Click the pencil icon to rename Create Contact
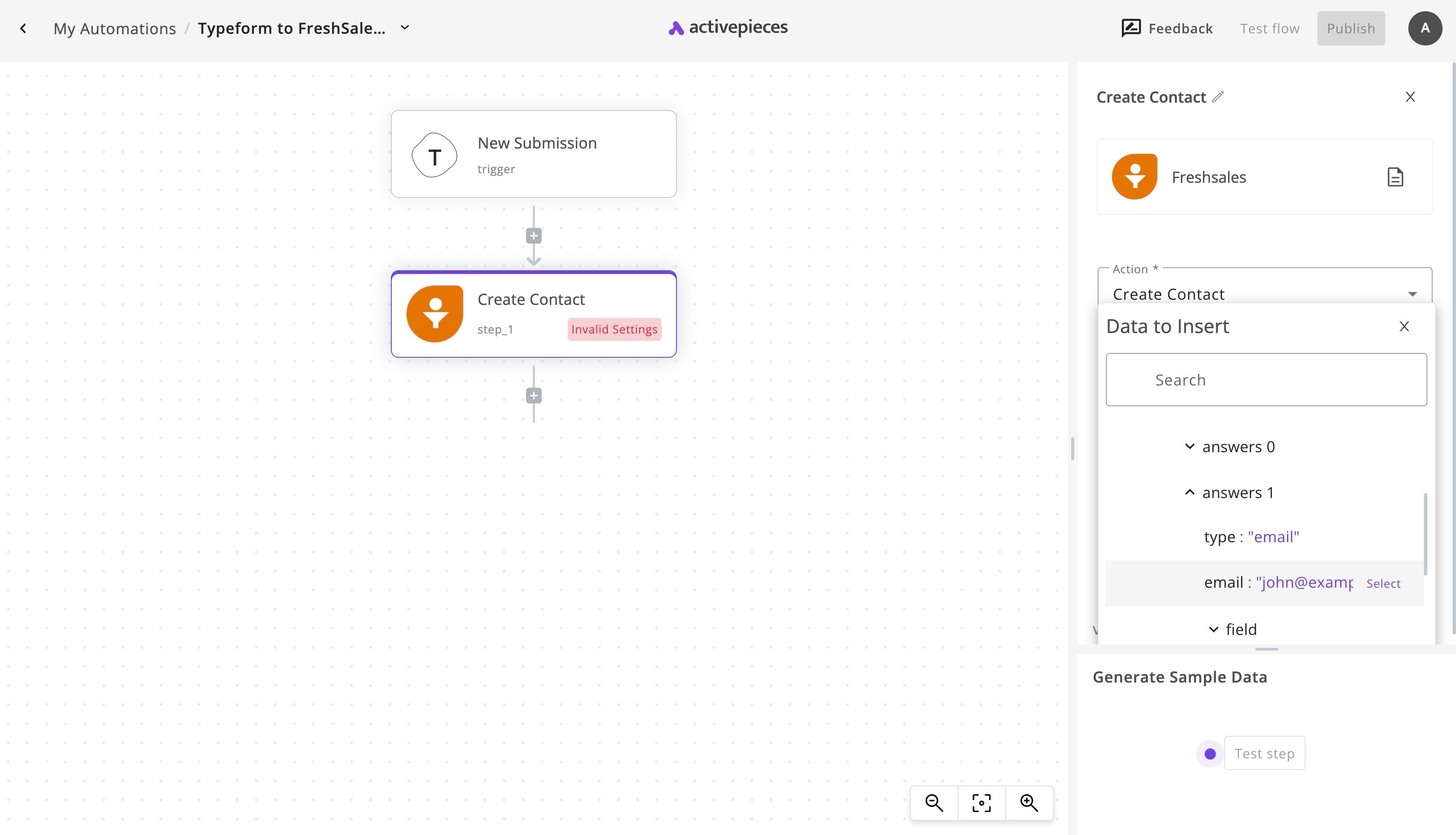 tap(1217, 97)
